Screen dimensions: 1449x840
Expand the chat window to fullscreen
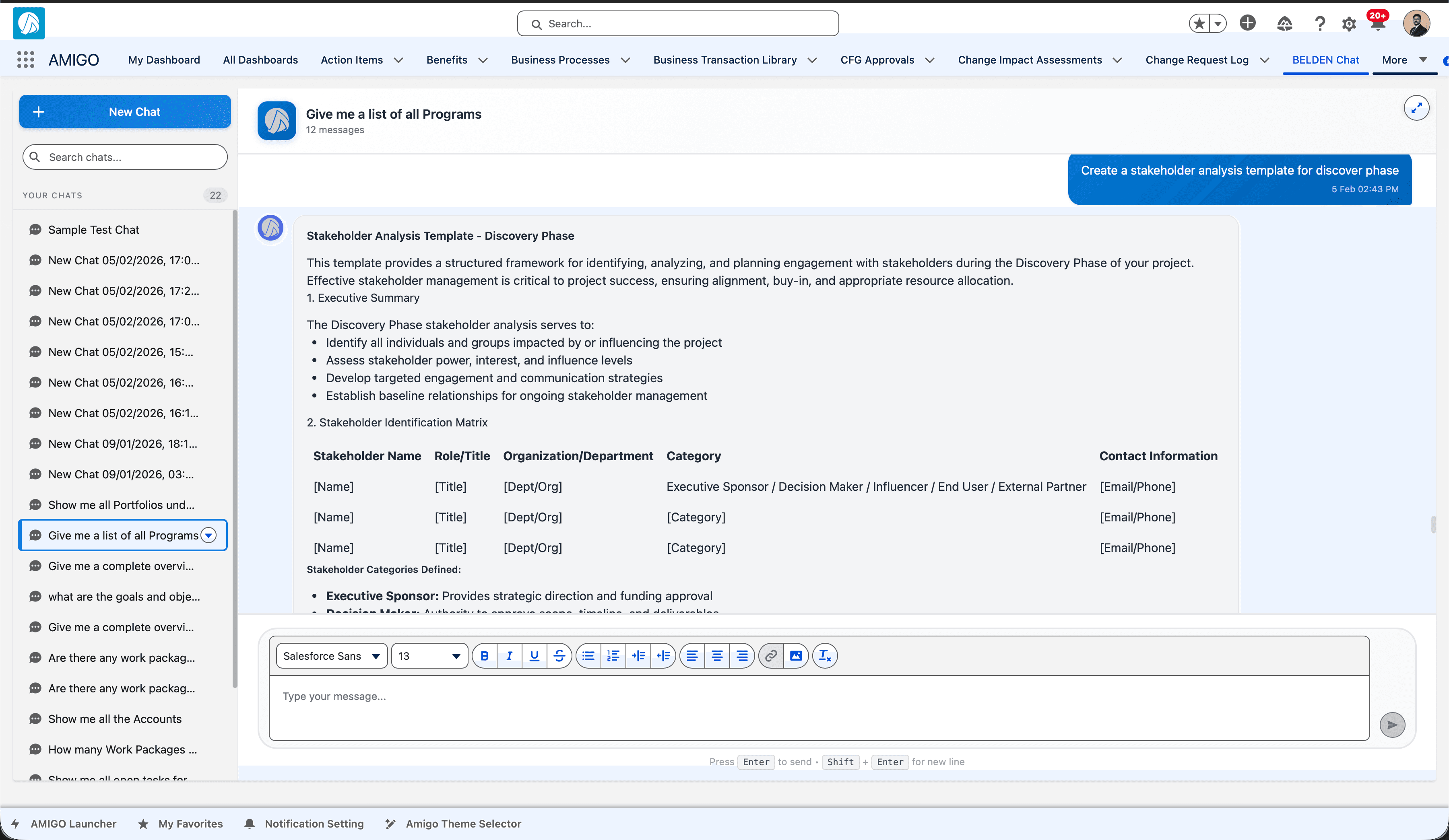[x=1416, y=108]
